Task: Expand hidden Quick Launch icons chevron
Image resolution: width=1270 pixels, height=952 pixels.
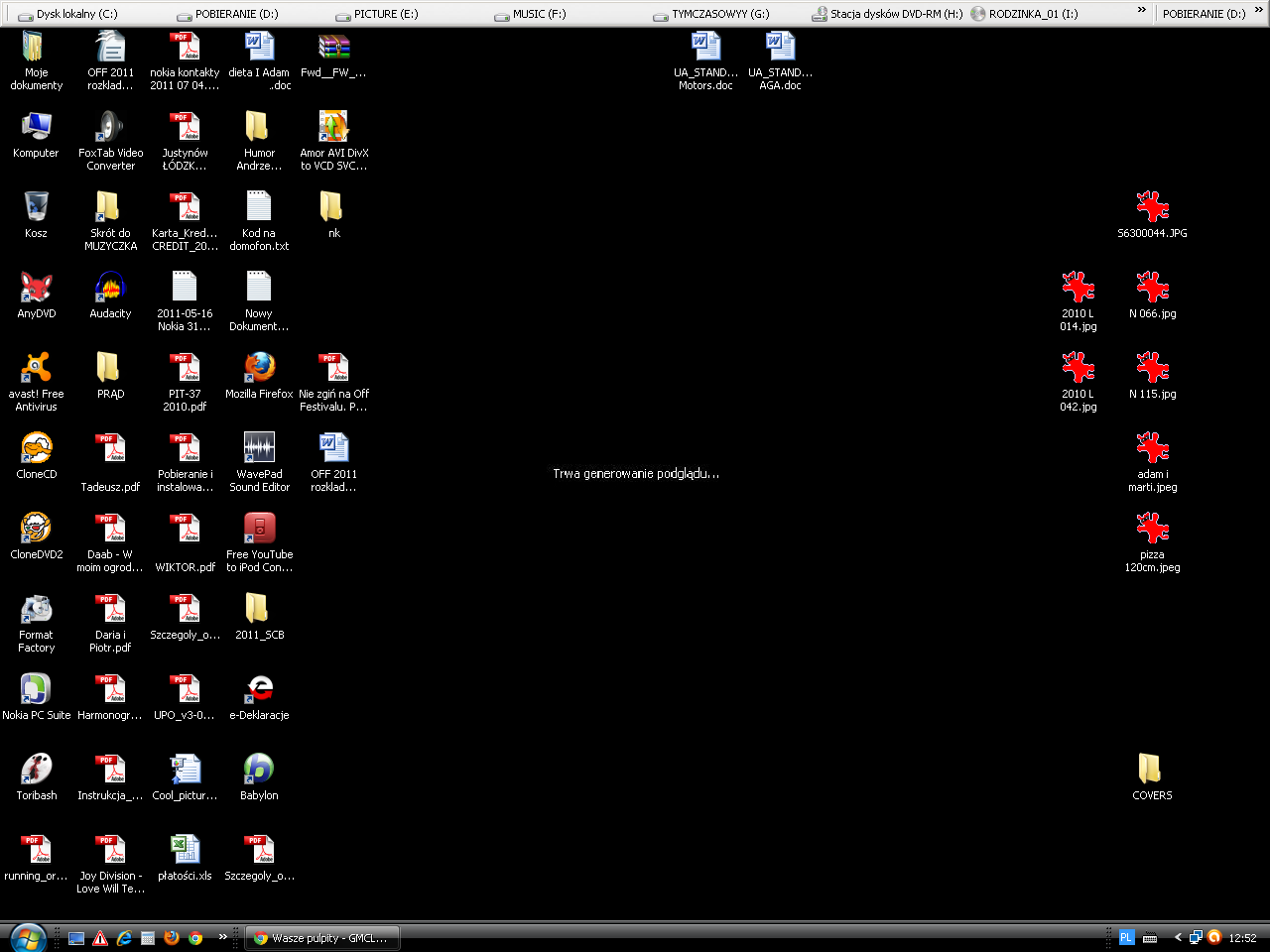Action: click(x=223, y=937)
